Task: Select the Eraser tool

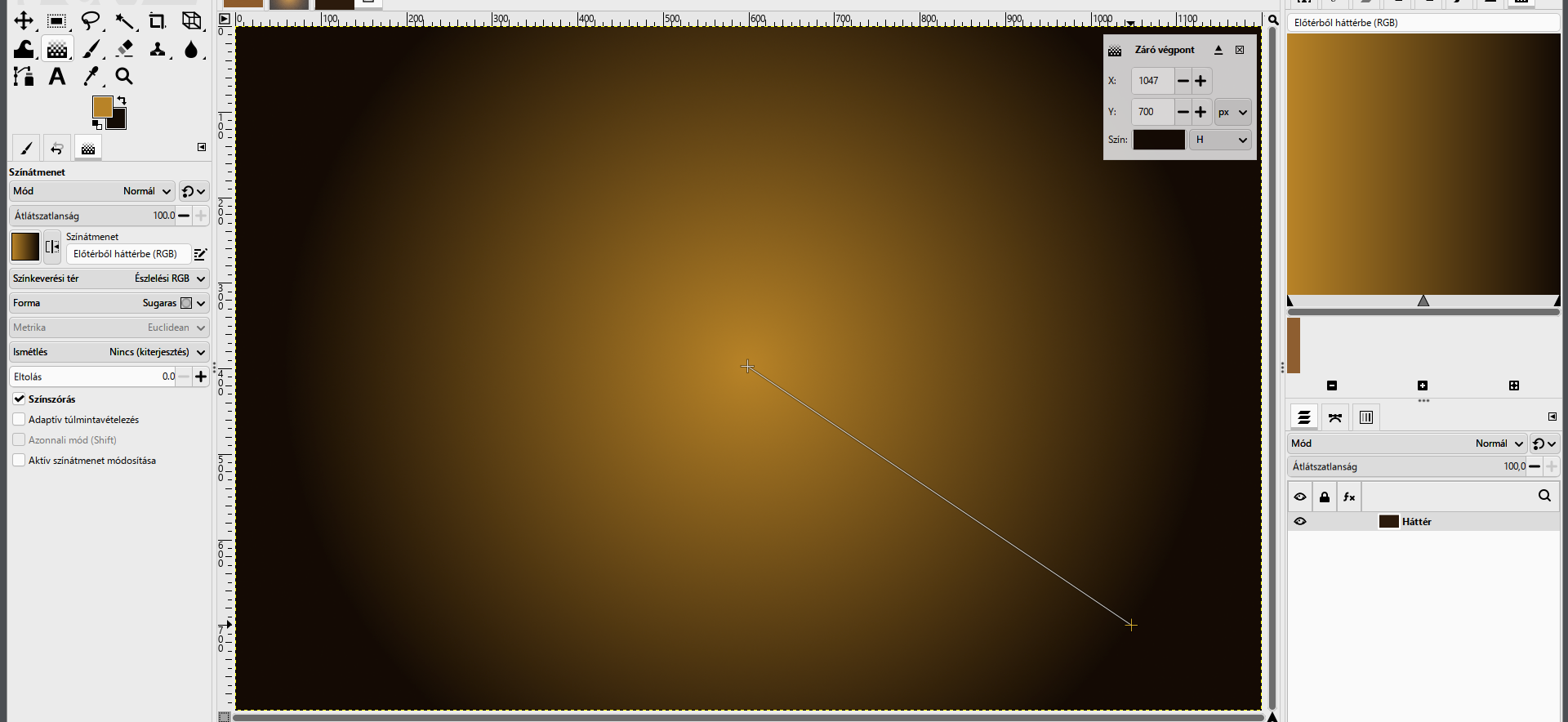Action: (x=124, y=49)
